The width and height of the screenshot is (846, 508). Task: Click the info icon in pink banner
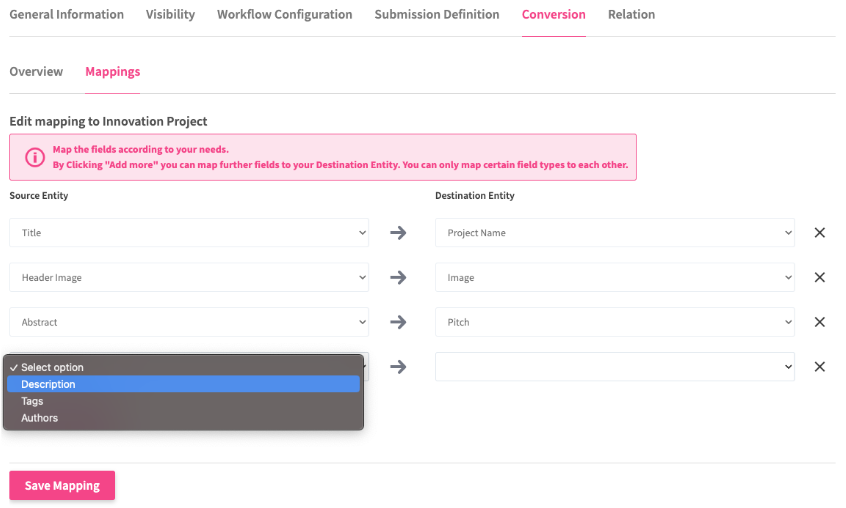34,158
